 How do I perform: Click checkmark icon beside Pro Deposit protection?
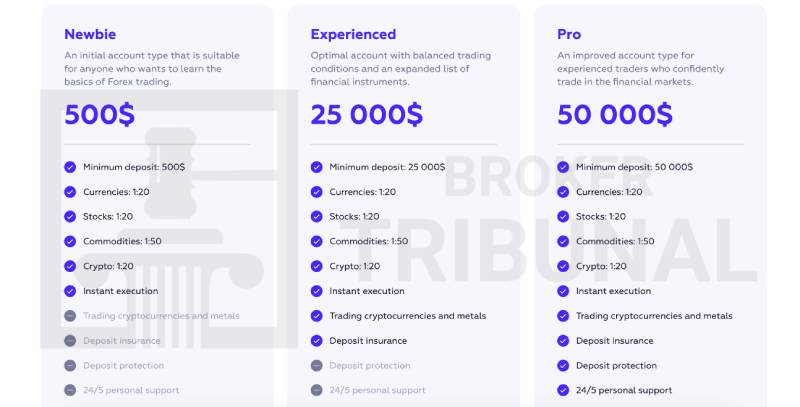pos(563,366)
